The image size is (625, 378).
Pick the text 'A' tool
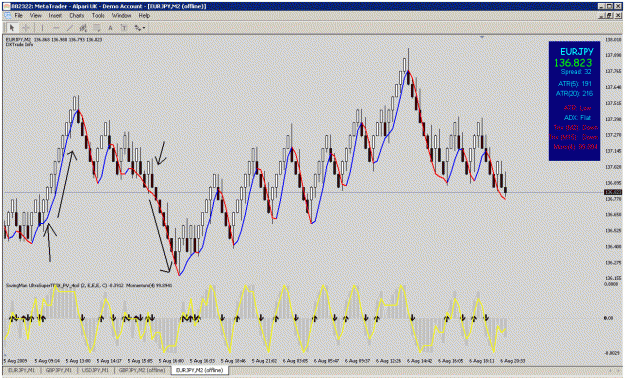click(x=110, y=28)
